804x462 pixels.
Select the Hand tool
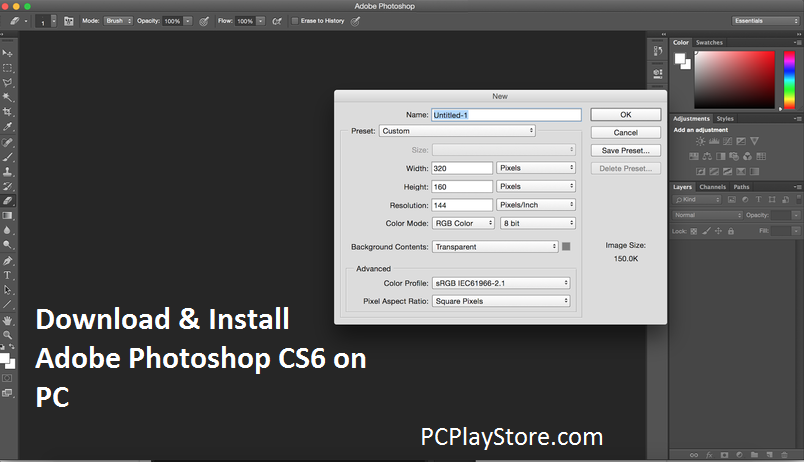(8, 320)
